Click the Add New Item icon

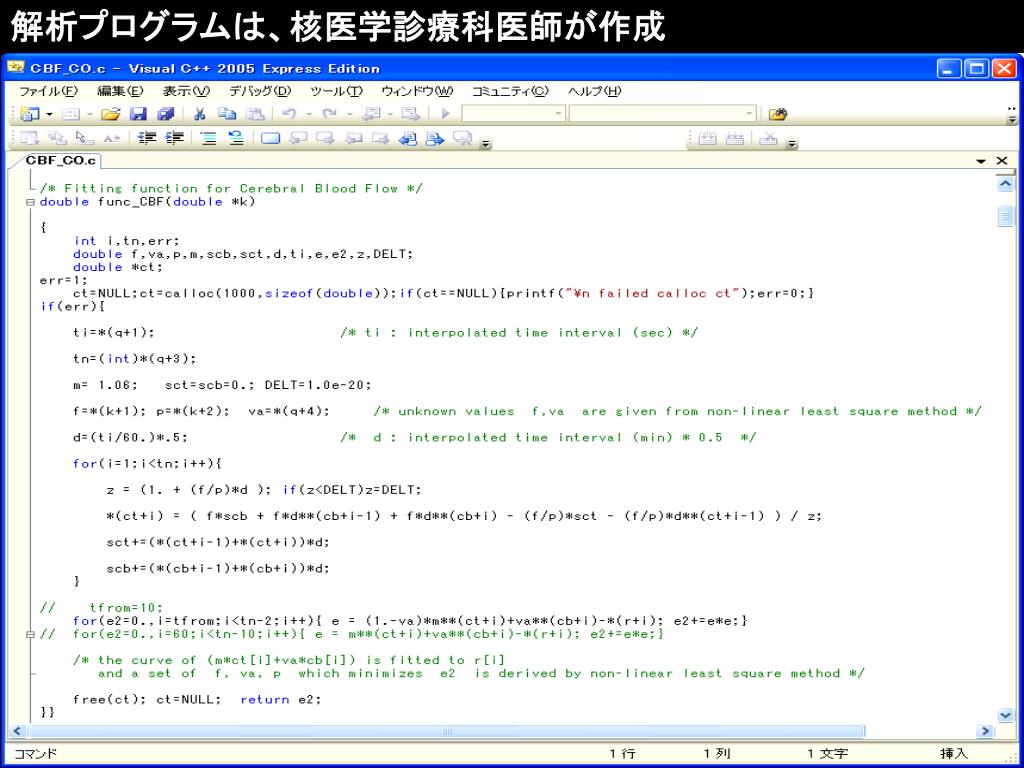tap(70, 114)
